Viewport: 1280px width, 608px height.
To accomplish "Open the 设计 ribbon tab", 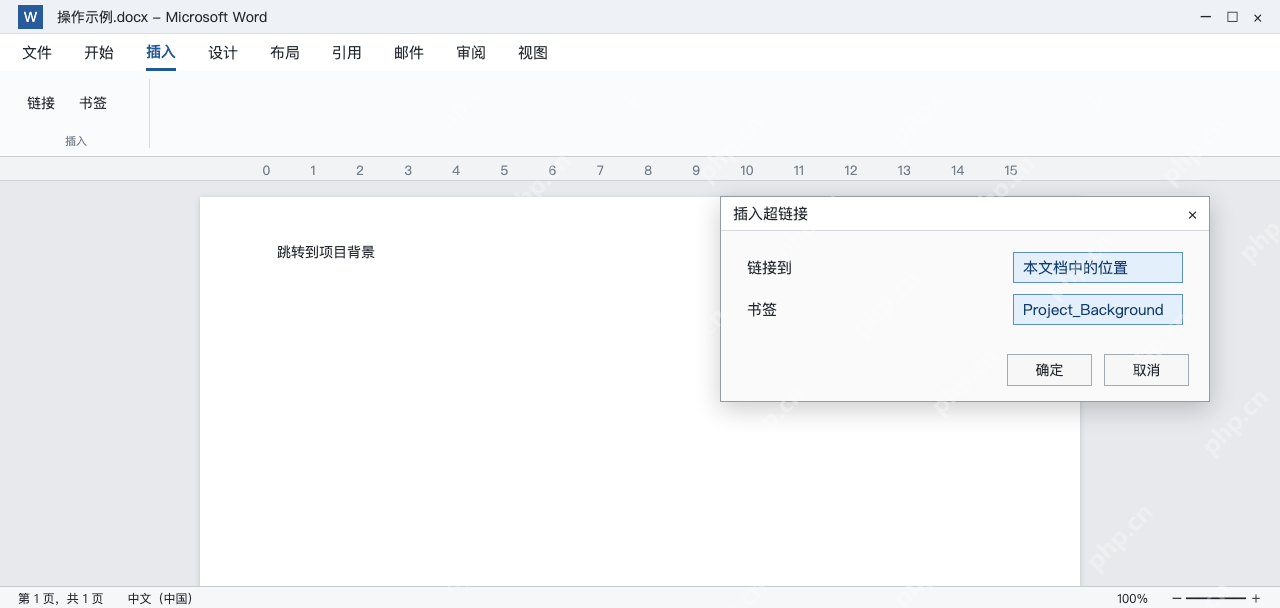I will click(x=223, y=53).
